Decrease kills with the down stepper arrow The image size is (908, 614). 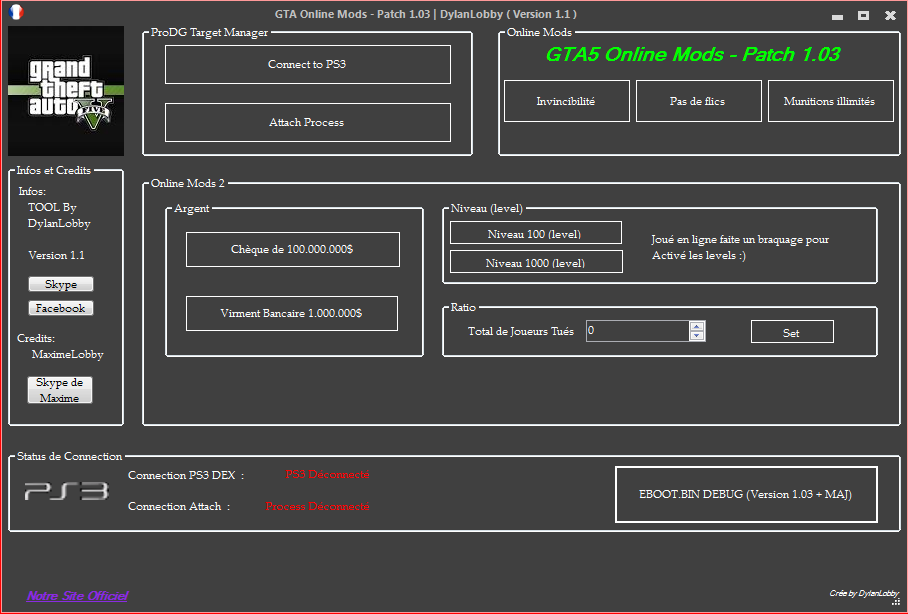pyautogui.click(x=697, y=335)
